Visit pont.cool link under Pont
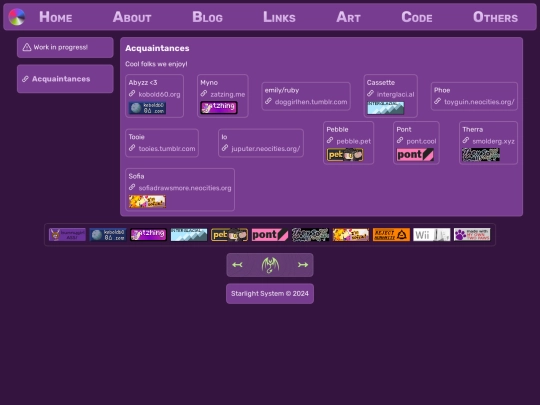540x405 pixels. pyautogui.click(x=421, y=141)
